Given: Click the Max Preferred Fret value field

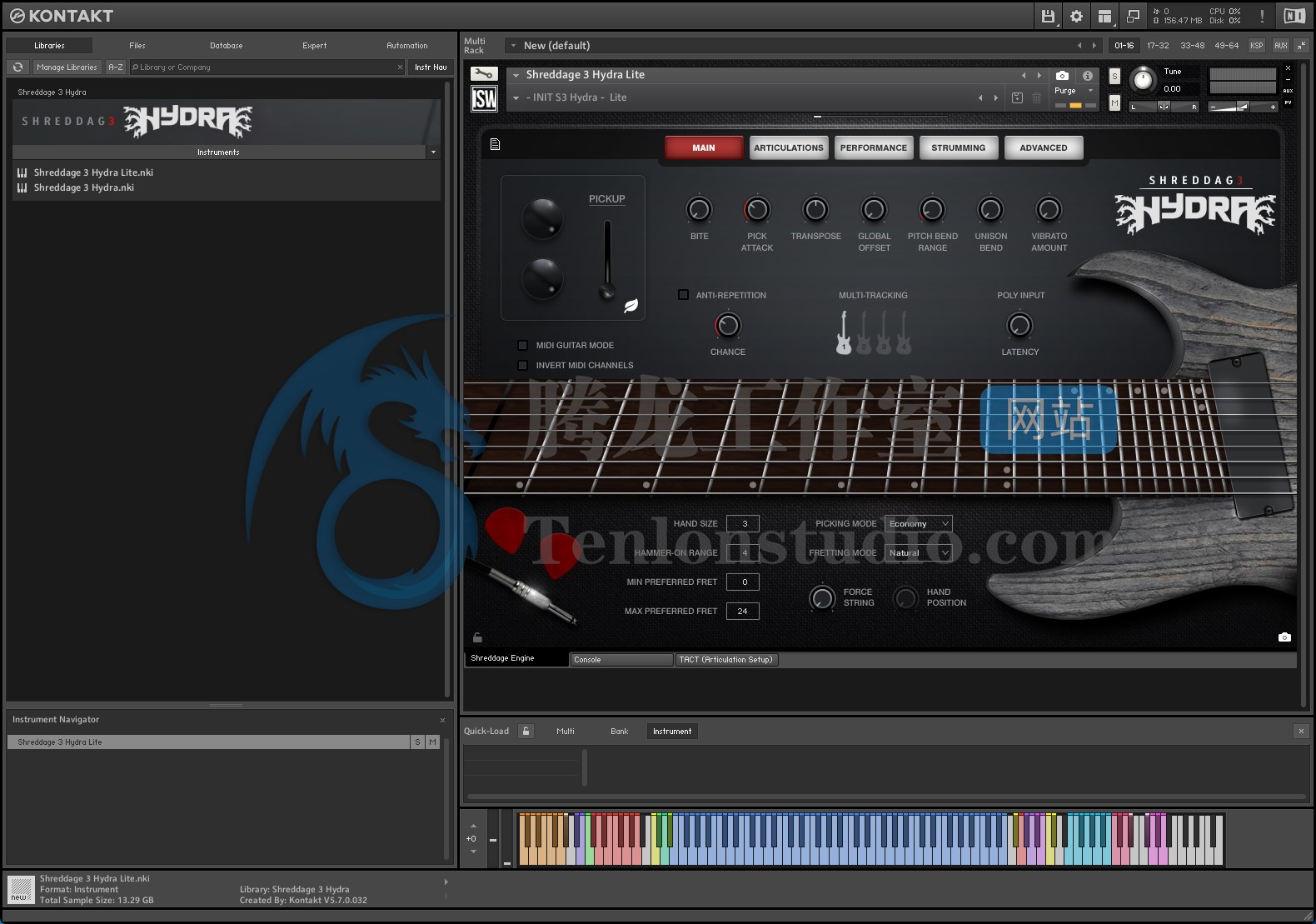Looking at the screenshot, I should (x=743, y=611).
